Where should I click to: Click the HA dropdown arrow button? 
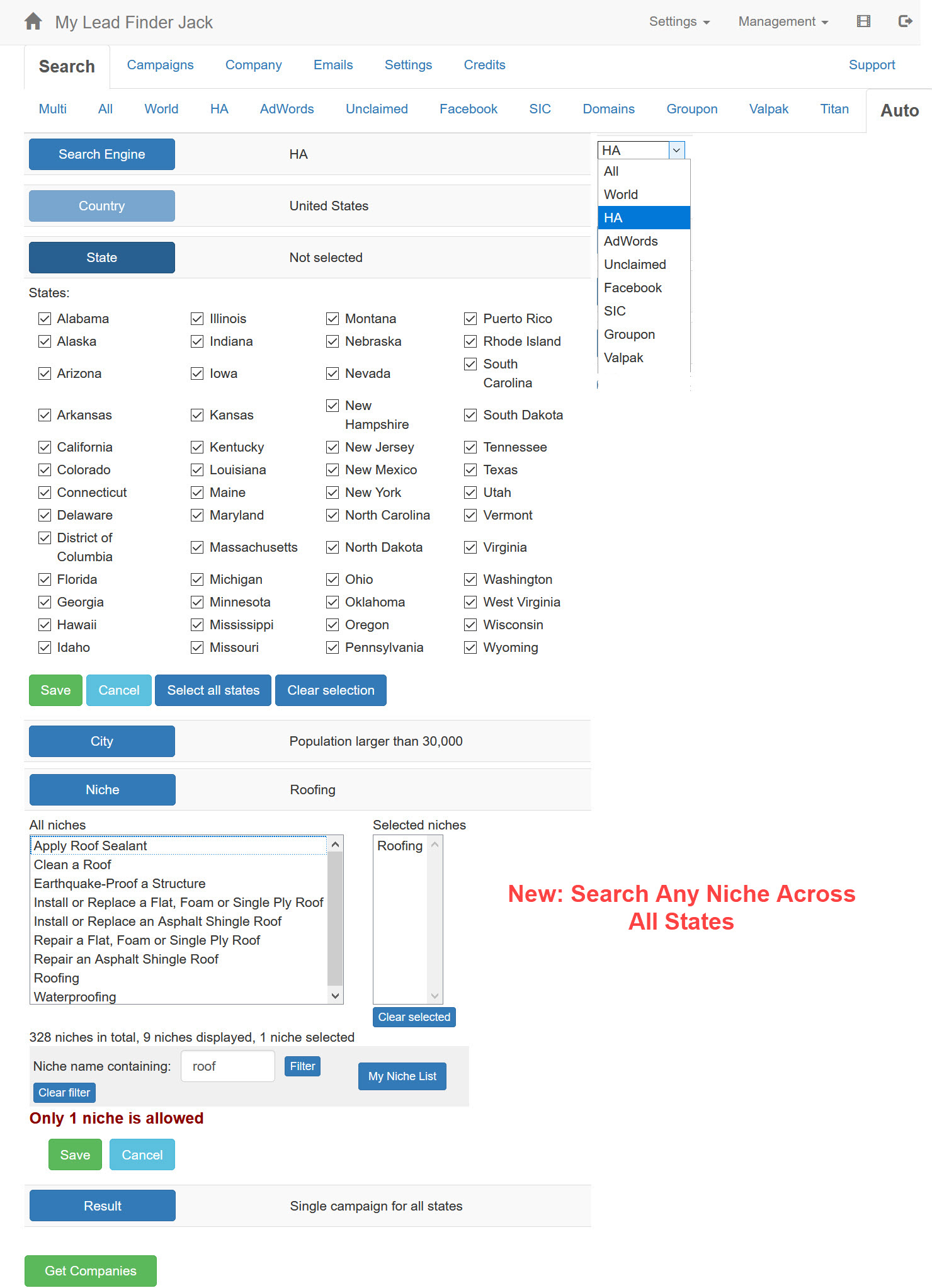point(676,151)
